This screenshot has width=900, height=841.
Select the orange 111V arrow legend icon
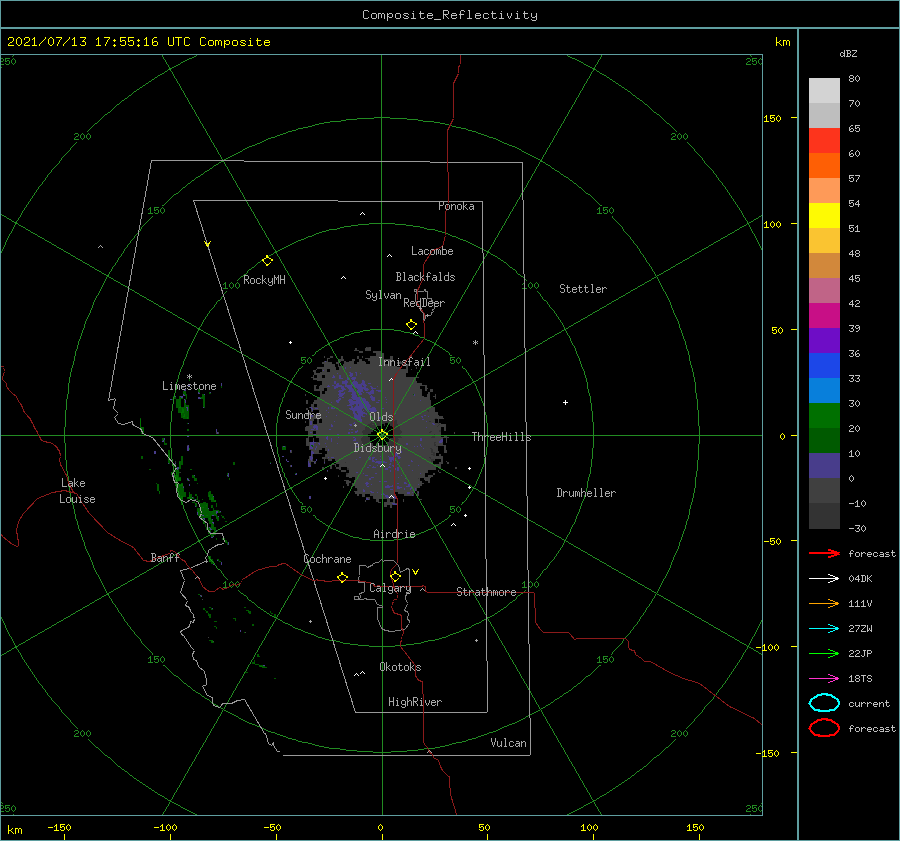pos(824,603)
